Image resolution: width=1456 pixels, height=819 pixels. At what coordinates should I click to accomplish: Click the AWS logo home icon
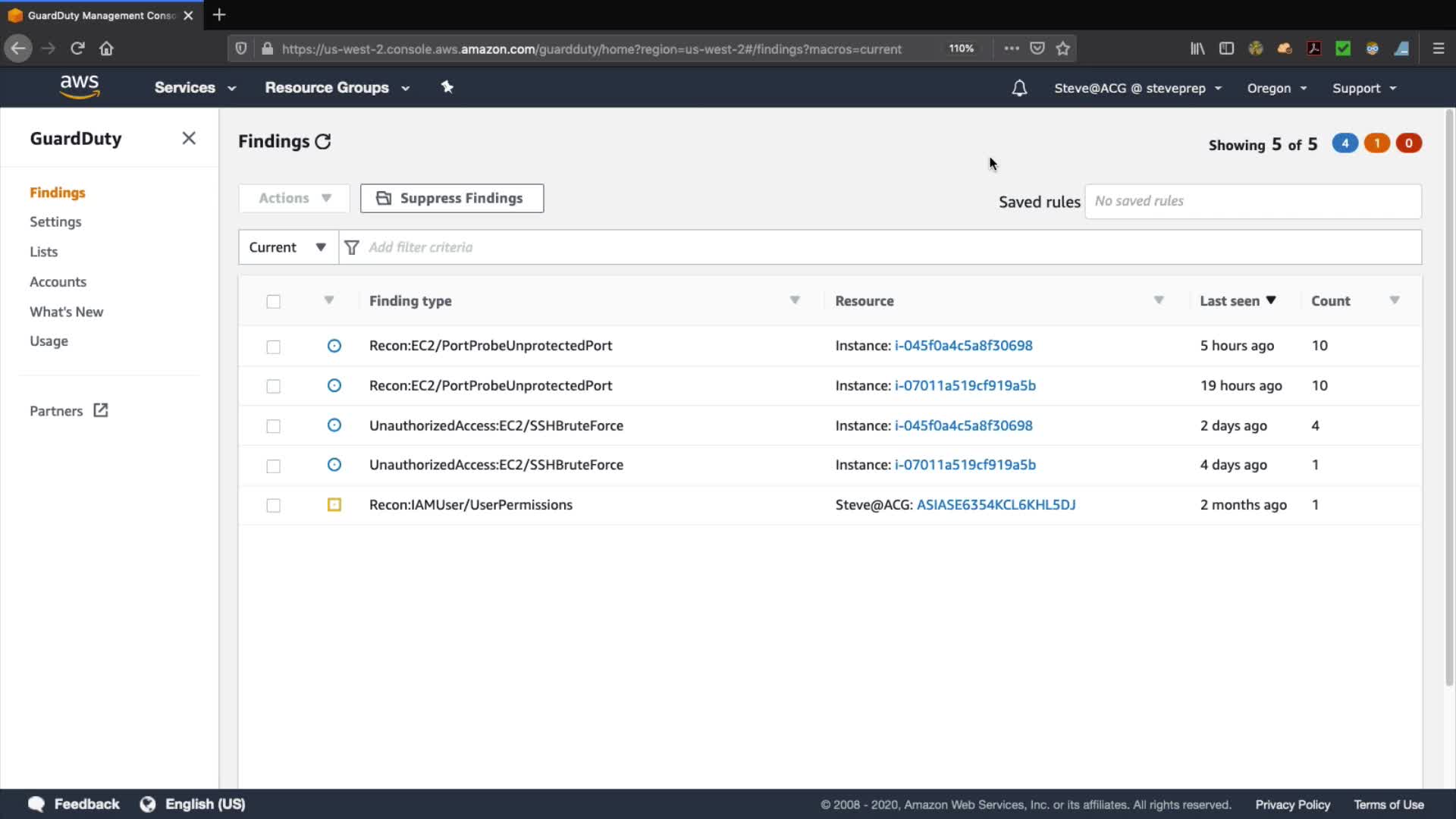(x=80, y=87)
